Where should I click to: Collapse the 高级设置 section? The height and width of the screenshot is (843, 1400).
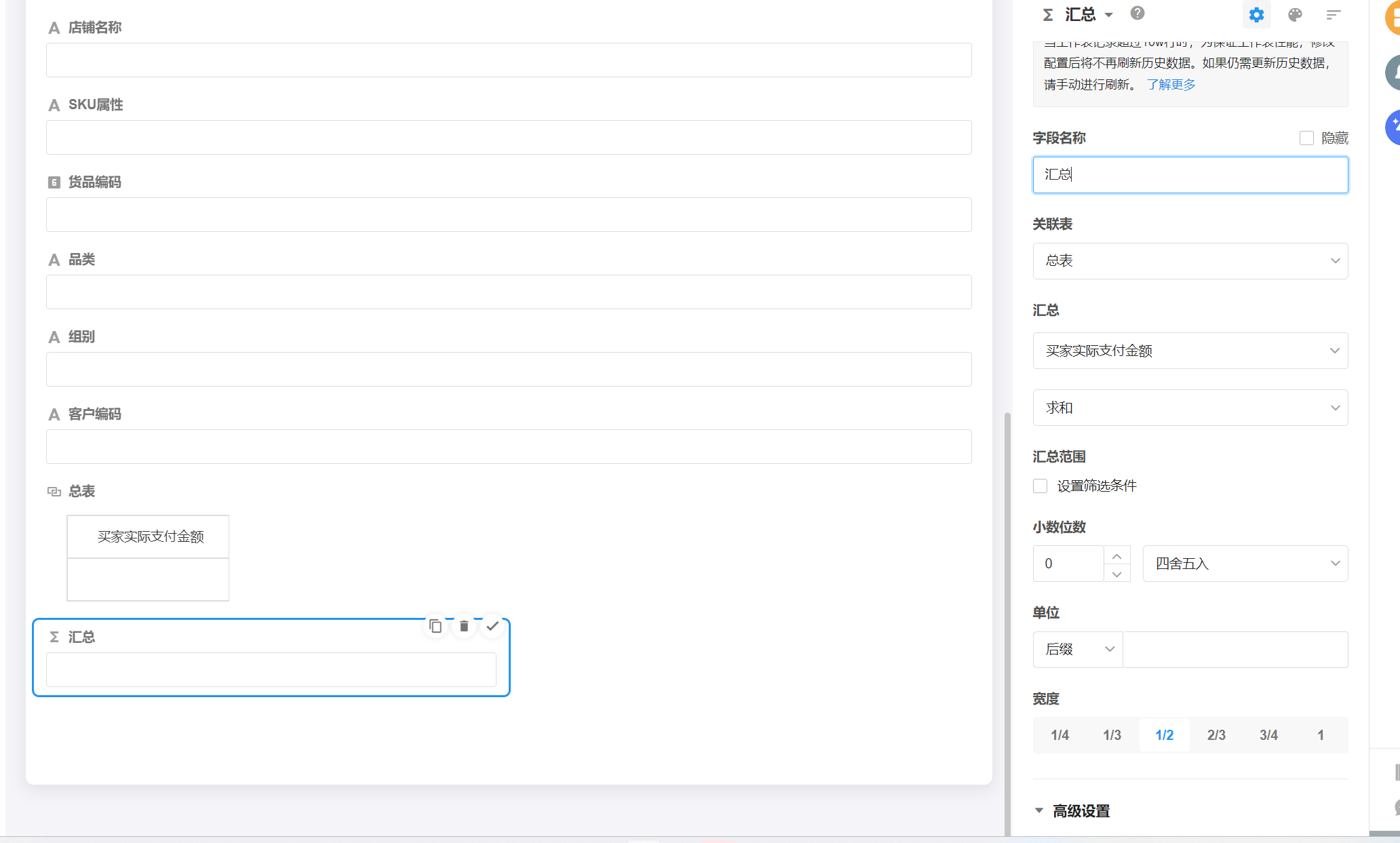[x=1038, y=810]
